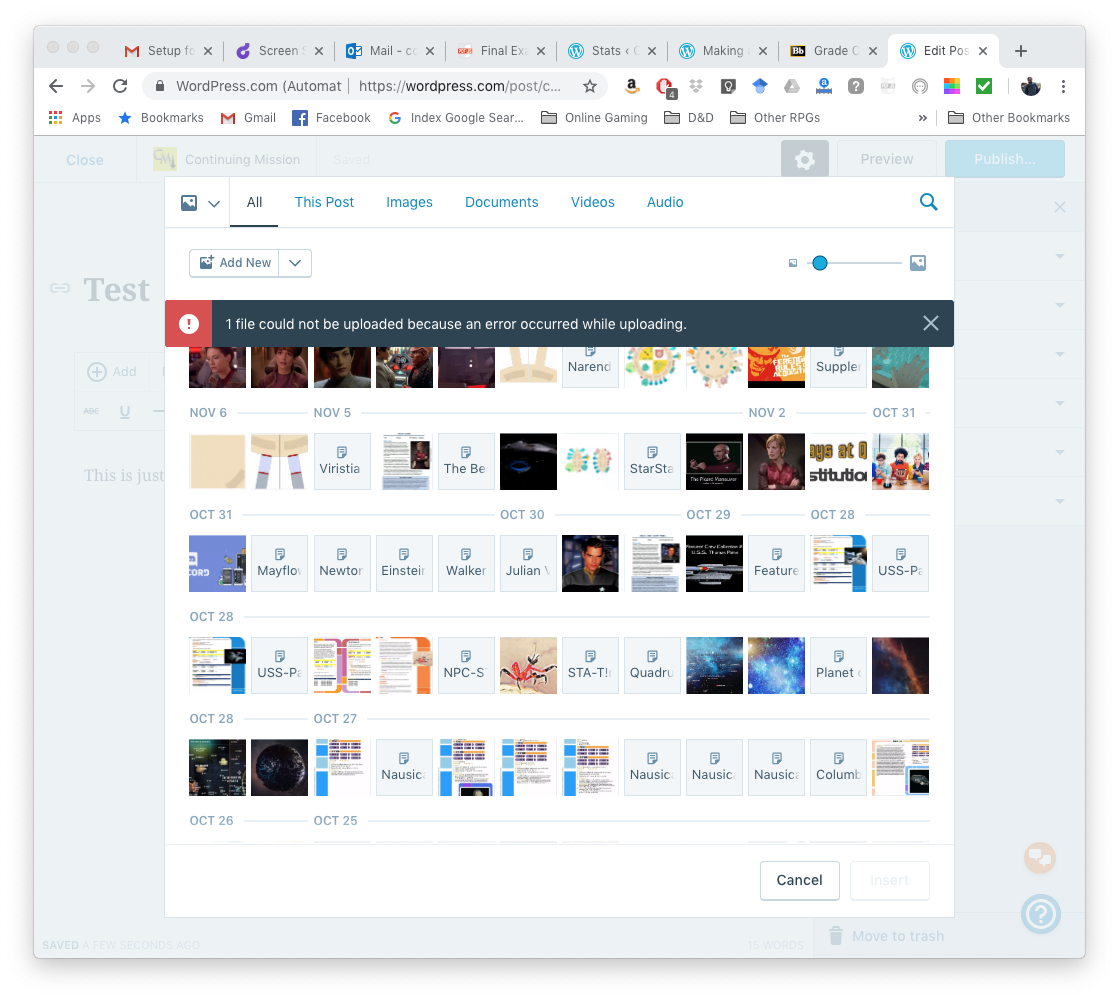Select the Columbia document thumbnail
1119x1000 pixels.
[839, 767]
